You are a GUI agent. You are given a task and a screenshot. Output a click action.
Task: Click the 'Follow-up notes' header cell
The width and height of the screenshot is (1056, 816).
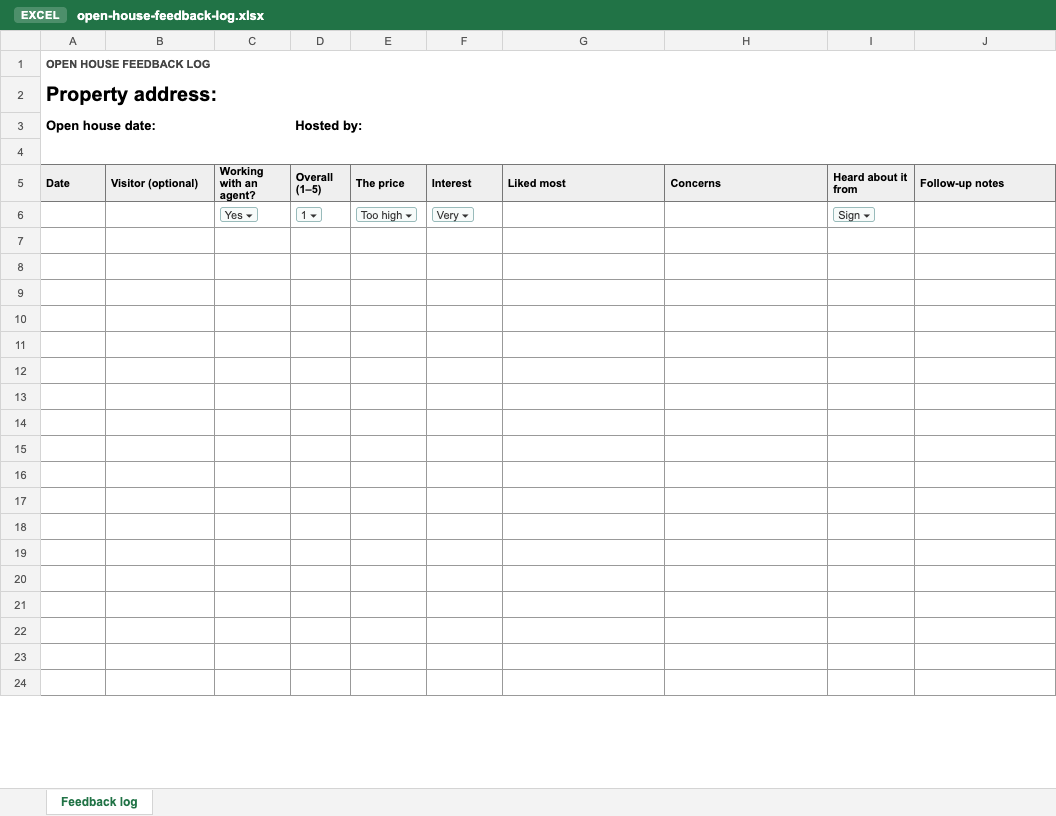pos(985,183)
